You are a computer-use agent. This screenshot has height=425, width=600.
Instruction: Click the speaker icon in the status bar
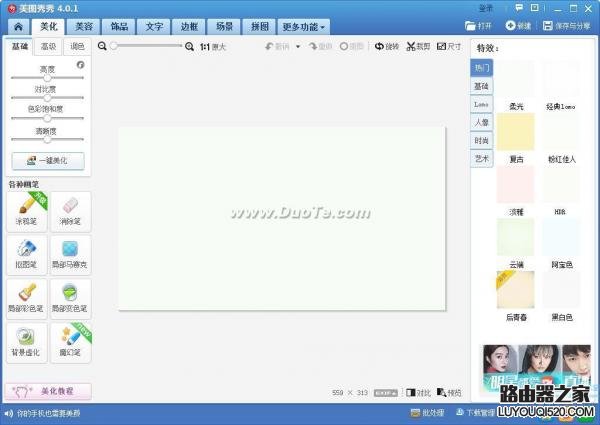[x=8, y=413]
